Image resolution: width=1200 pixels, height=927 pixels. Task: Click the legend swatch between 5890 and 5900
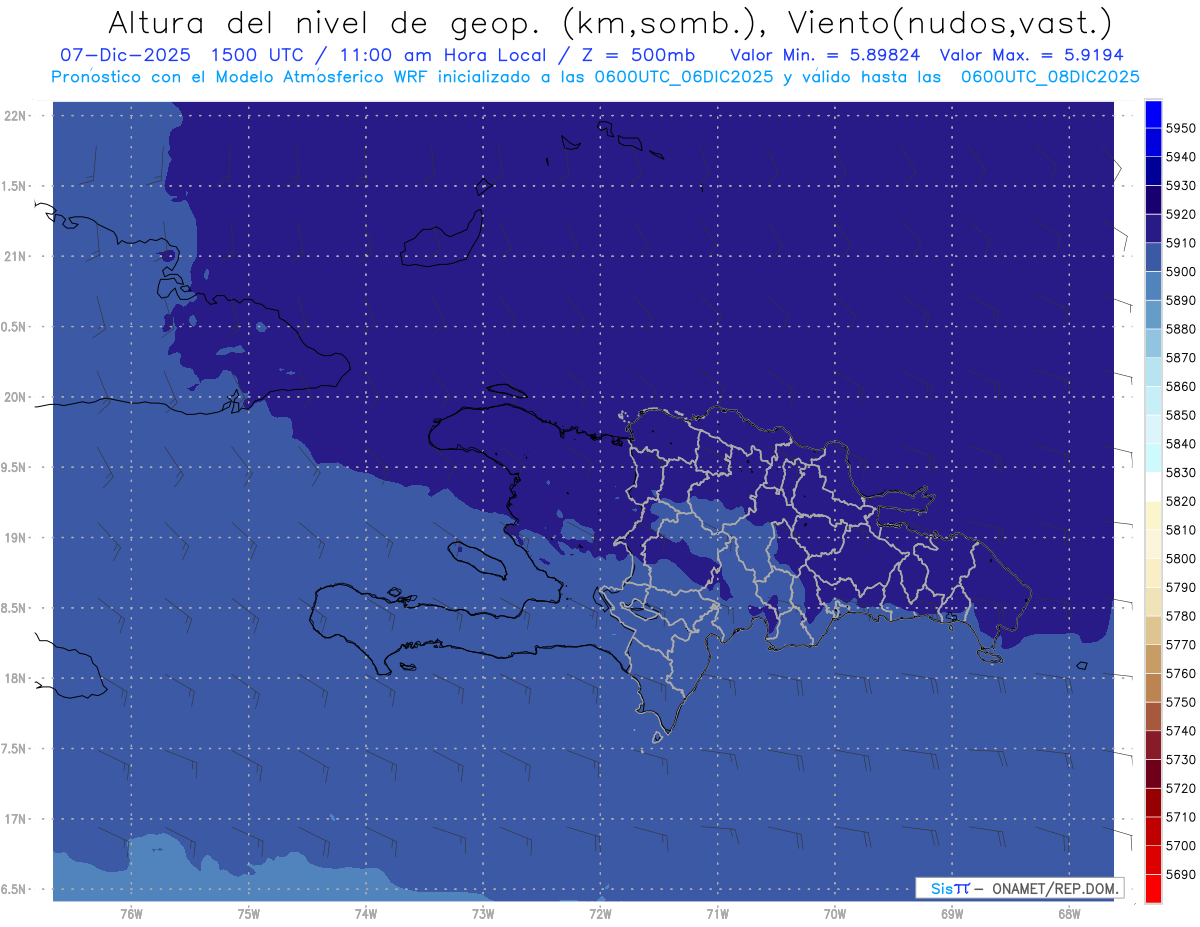1153,286
